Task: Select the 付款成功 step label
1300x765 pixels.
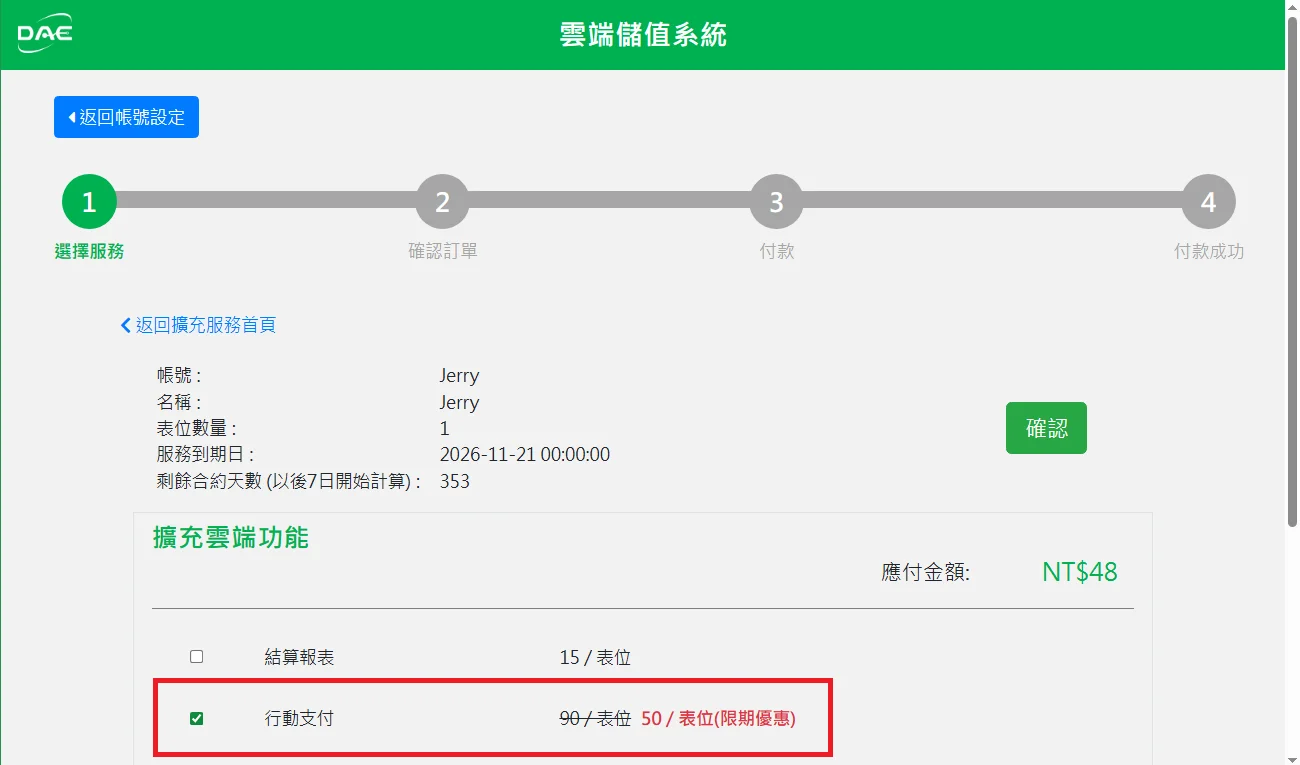Action: tap(1208, 252)
